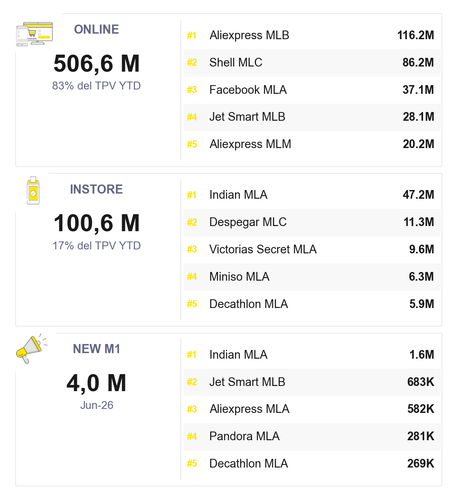Select Indian MLA in Instore list
The image size is (455, 500).
[x=312, y=195]
